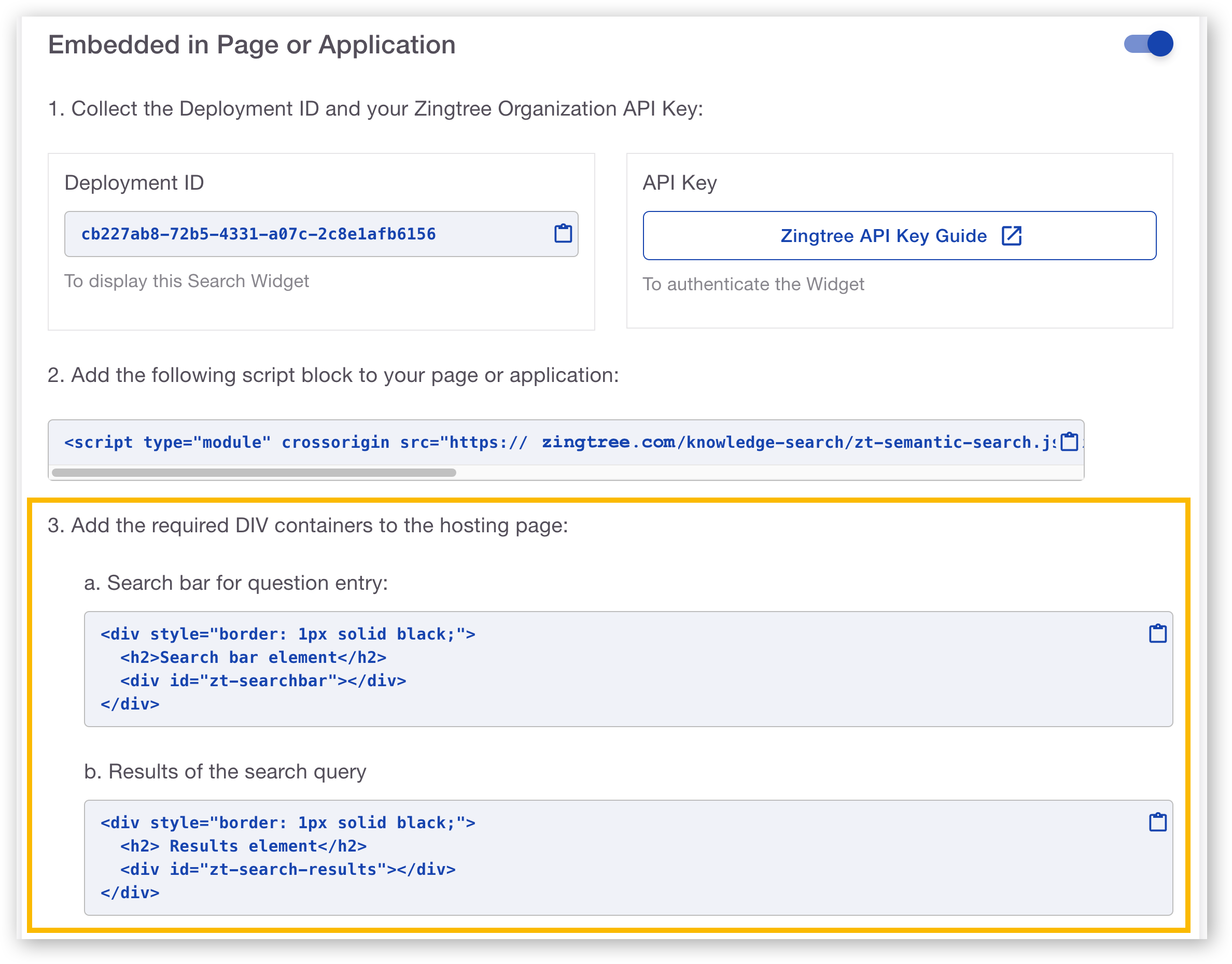Copy the search results DIV snippet
Image resolution: width=1232 pixels, height=964 pixels.
click(1157, 822)
